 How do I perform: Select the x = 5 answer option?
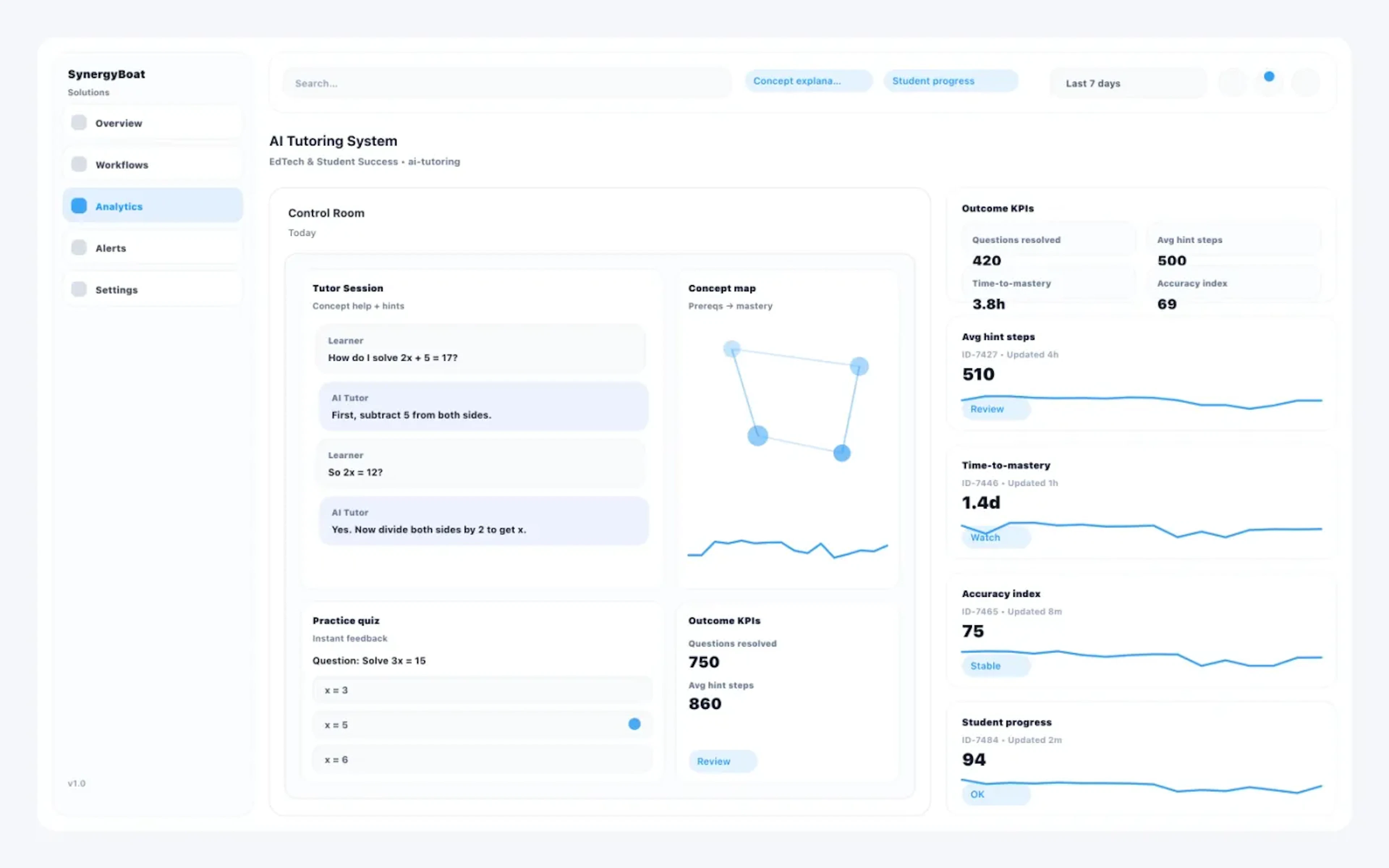pos(481,724)
